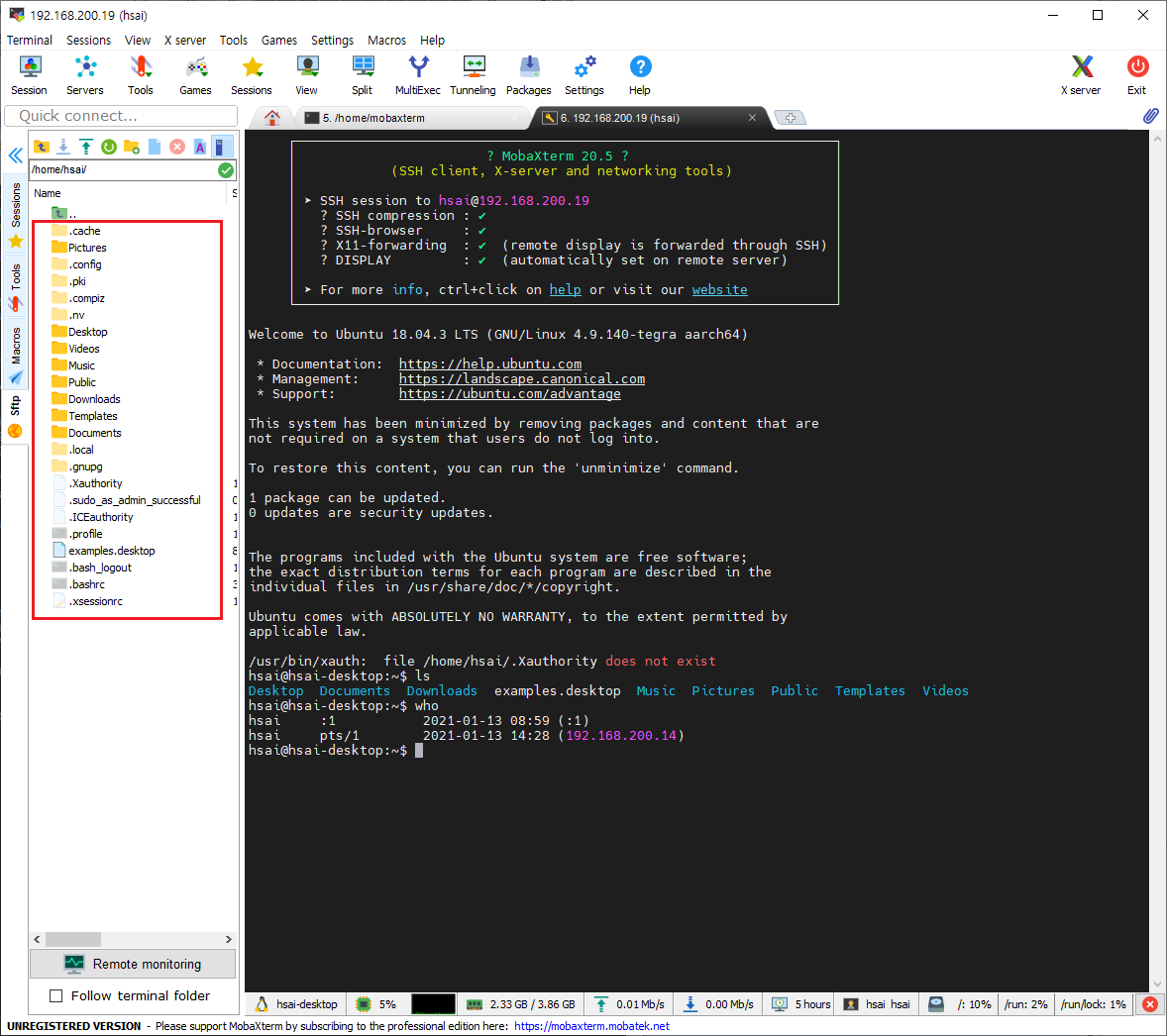Create new folder in SFTP browser
1167x1036 pixels.
coord(132,147)
